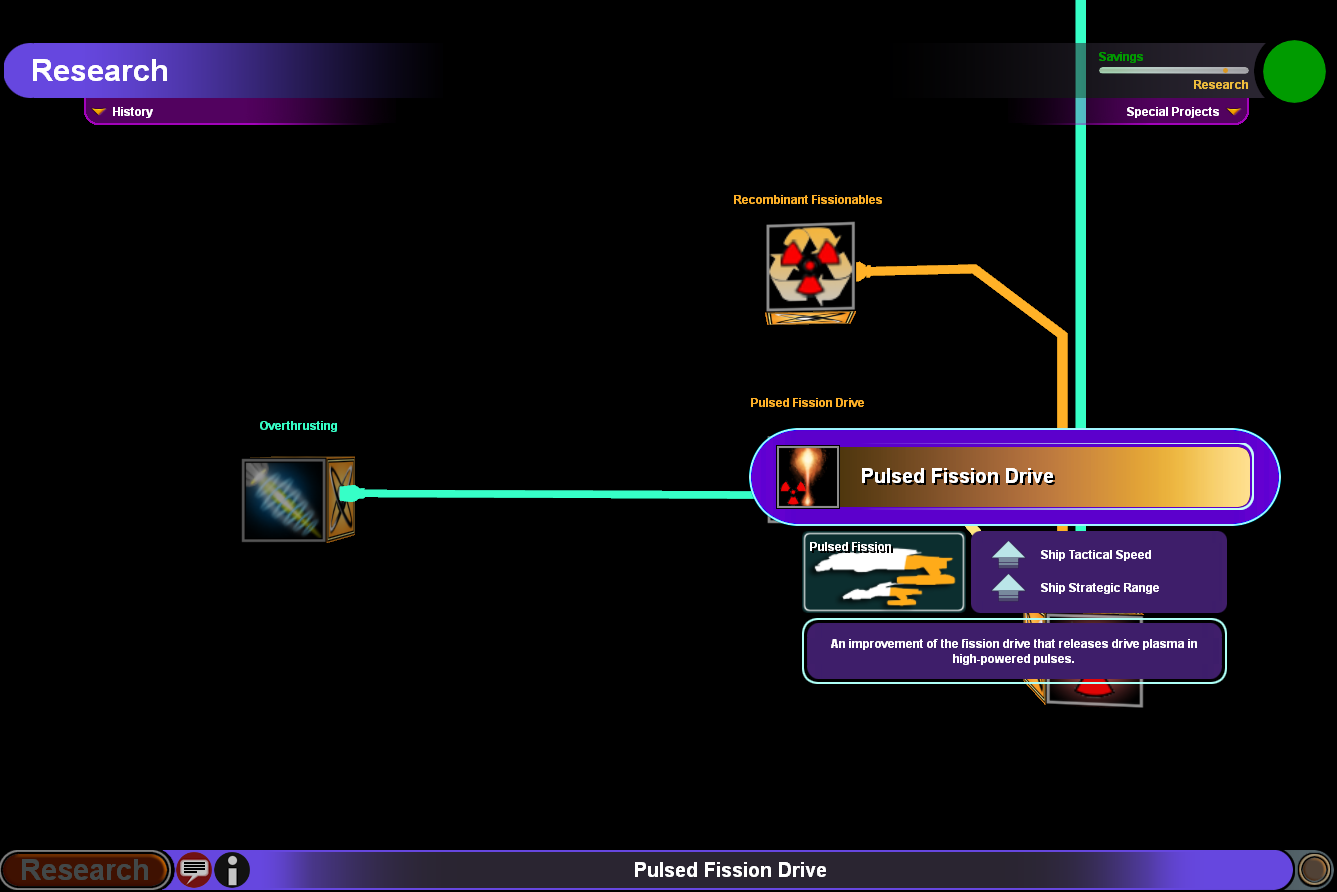Click the Ship Tactical Speed up-arrow icon
Screen dimensions: 1337x892
(x=1008, y=555)
